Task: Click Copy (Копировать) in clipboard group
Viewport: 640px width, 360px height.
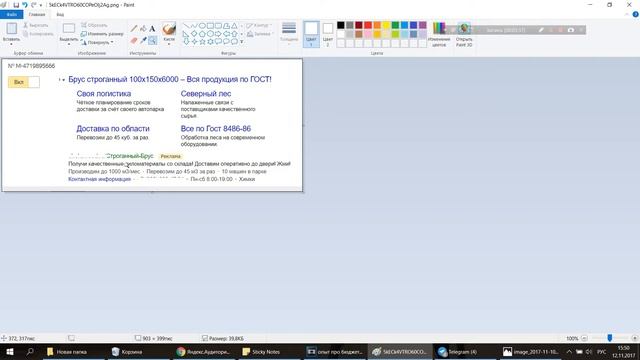Action: [x=38, y=34]
